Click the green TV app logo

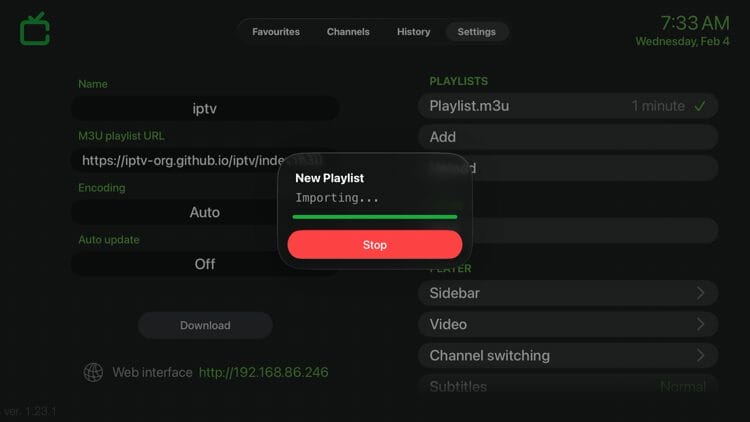(34, 29)
